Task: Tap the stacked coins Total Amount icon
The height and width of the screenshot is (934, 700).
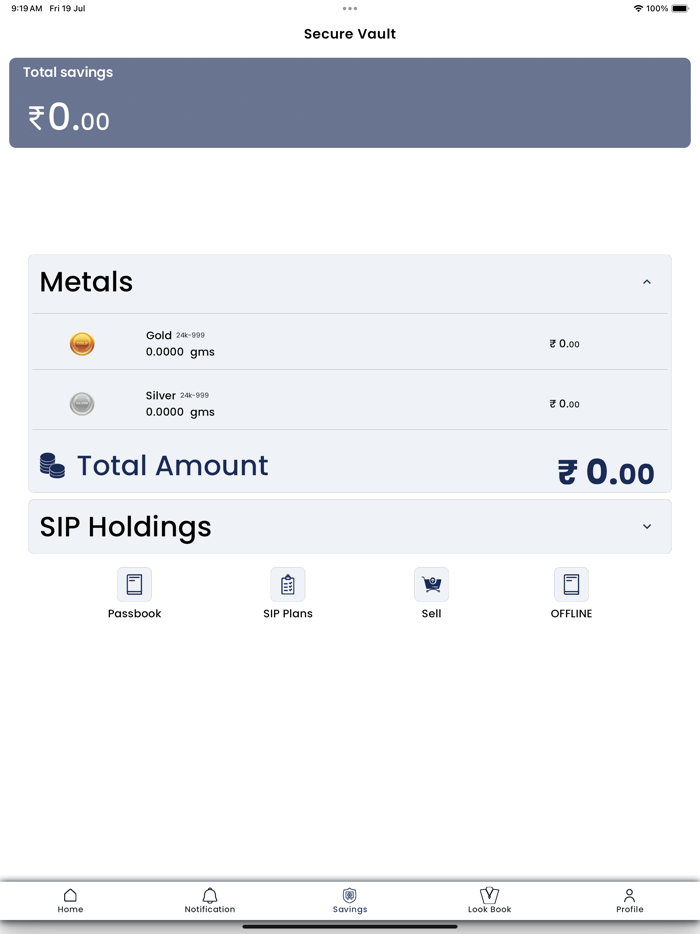Action: point(52,466)
